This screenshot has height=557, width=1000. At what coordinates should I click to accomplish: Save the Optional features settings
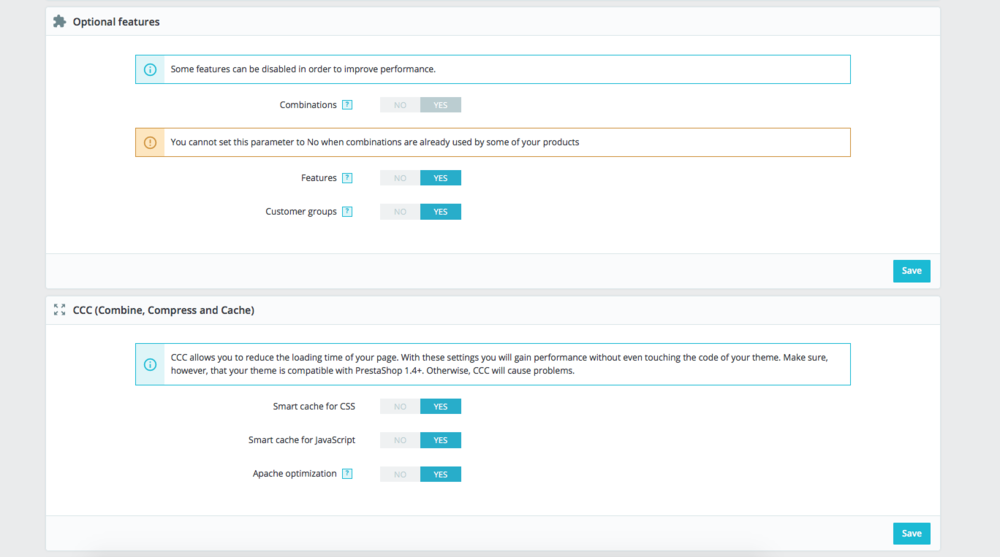[x=911, y=271]
